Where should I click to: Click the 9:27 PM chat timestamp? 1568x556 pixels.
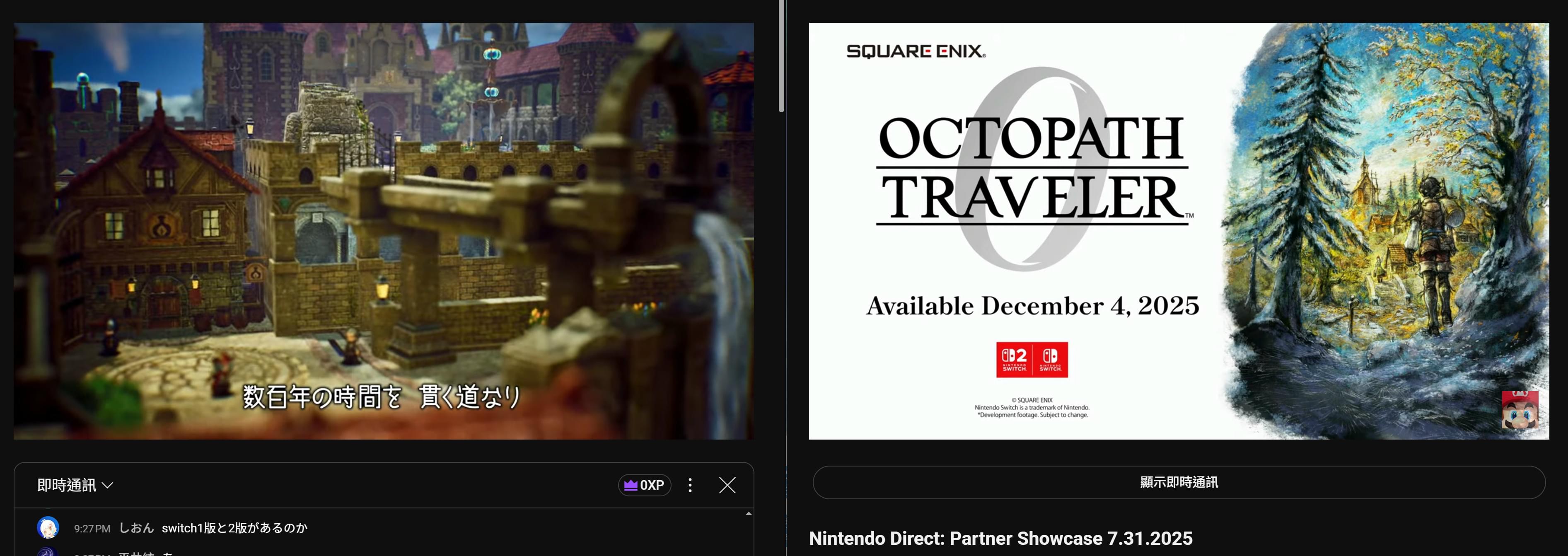click(92, 529)
